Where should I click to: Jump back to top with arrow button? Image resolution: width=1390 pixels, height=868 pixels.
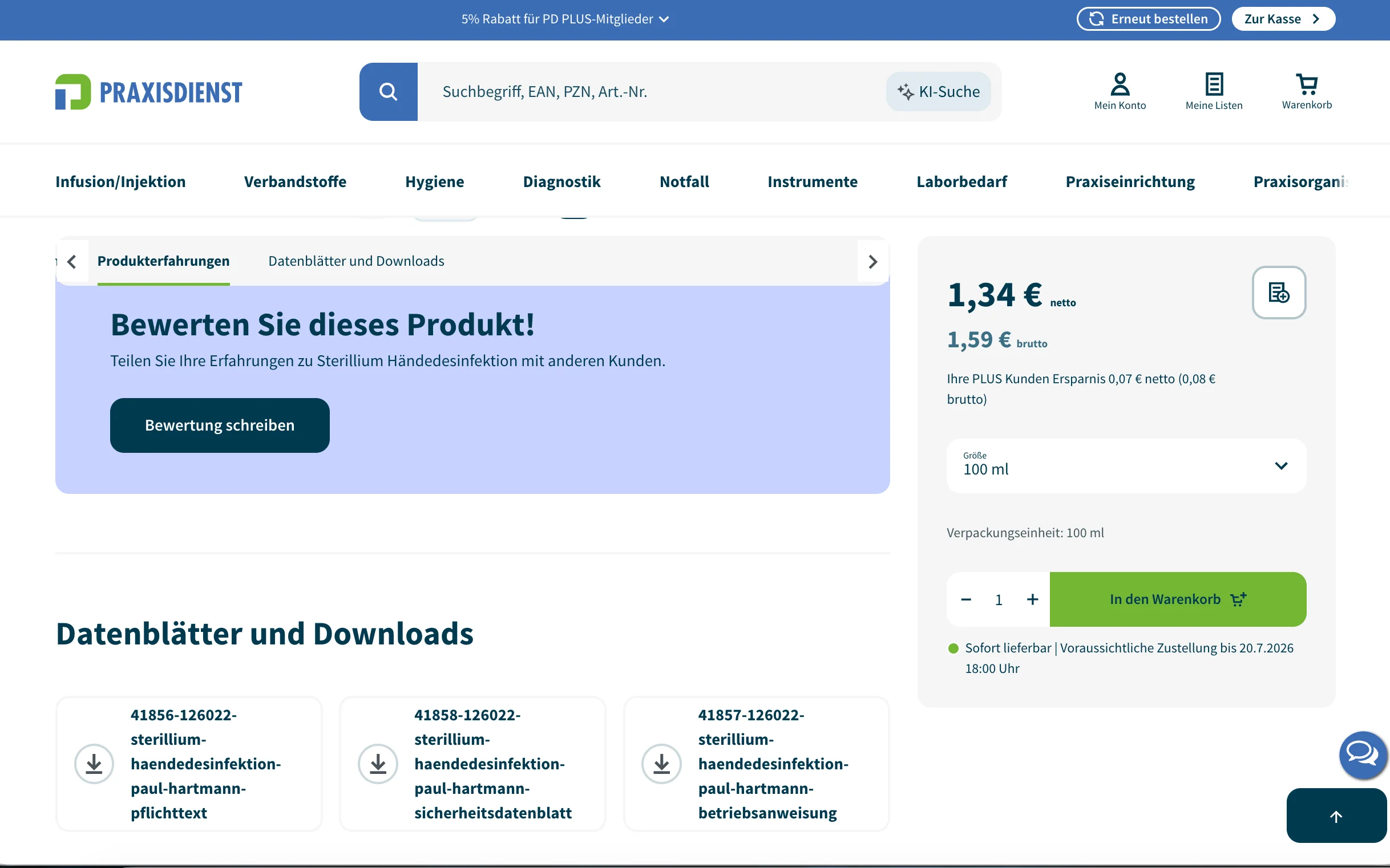pyautogui.click(x=1336, y=816)
